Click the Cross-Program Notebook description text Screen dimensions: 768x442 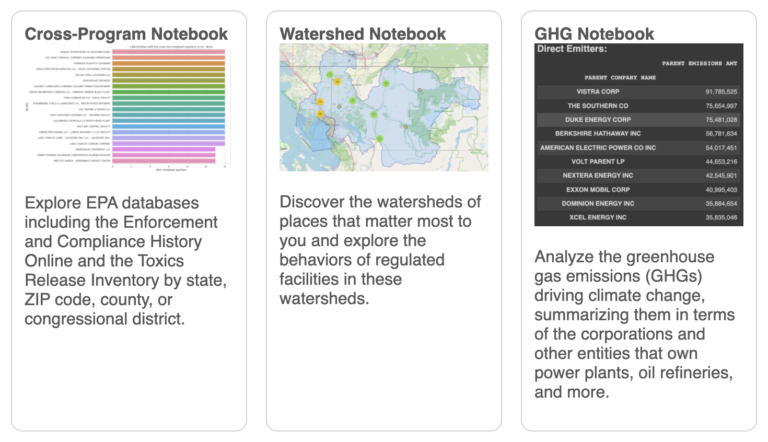(126, 261)
